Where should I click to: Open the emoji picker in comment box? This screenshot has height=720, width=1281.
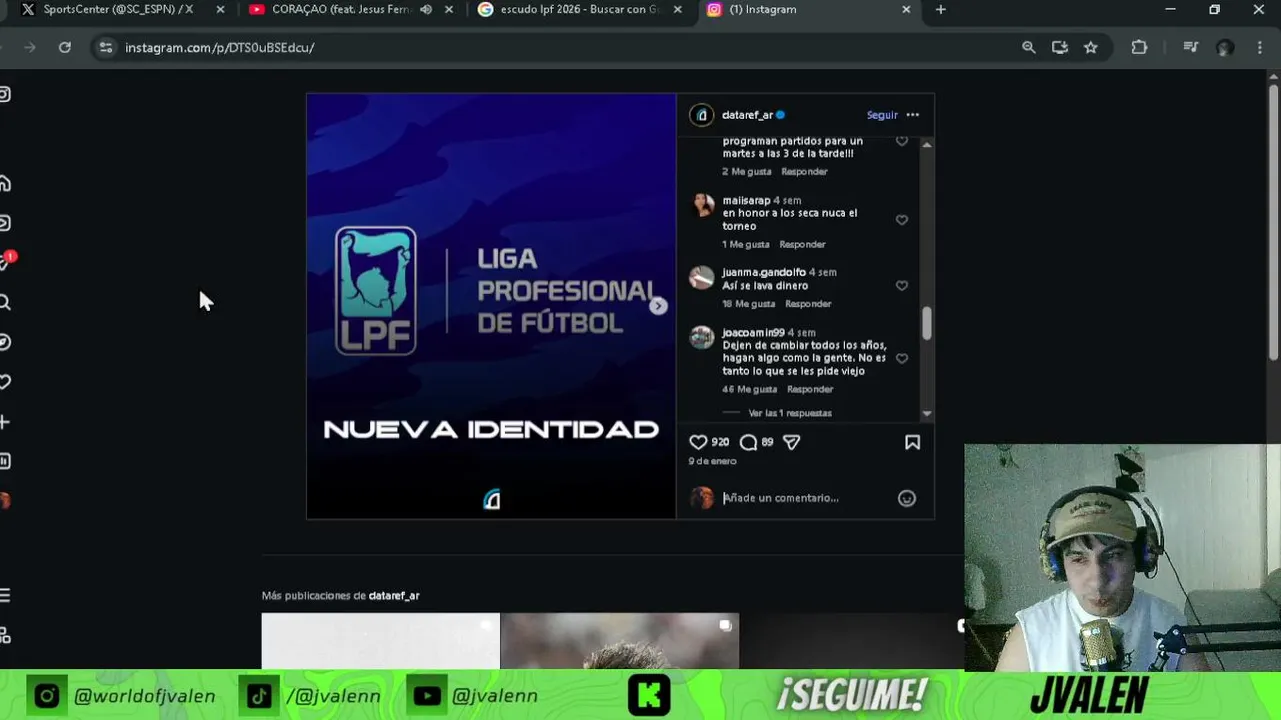pyautogui.click(x=907, y=498)
